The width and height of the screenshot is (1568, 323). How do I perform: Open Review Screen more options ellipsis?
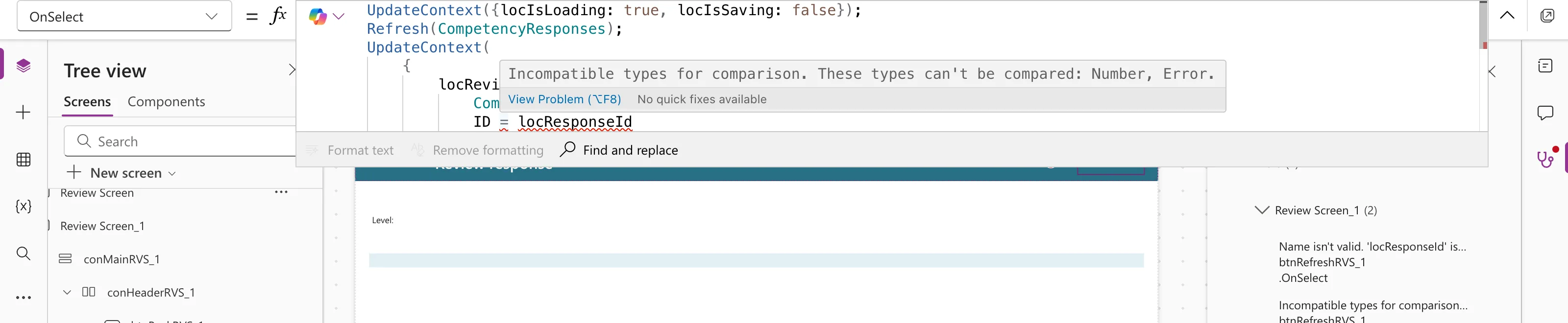click(x=281, y=192)
